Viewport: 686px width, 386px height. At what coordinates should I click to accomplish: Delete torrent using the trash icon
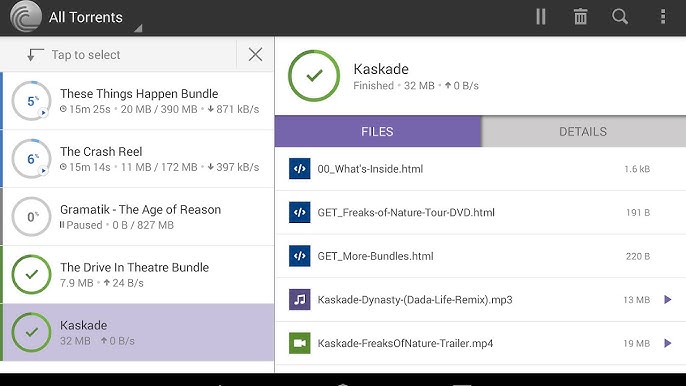(580, 17)
